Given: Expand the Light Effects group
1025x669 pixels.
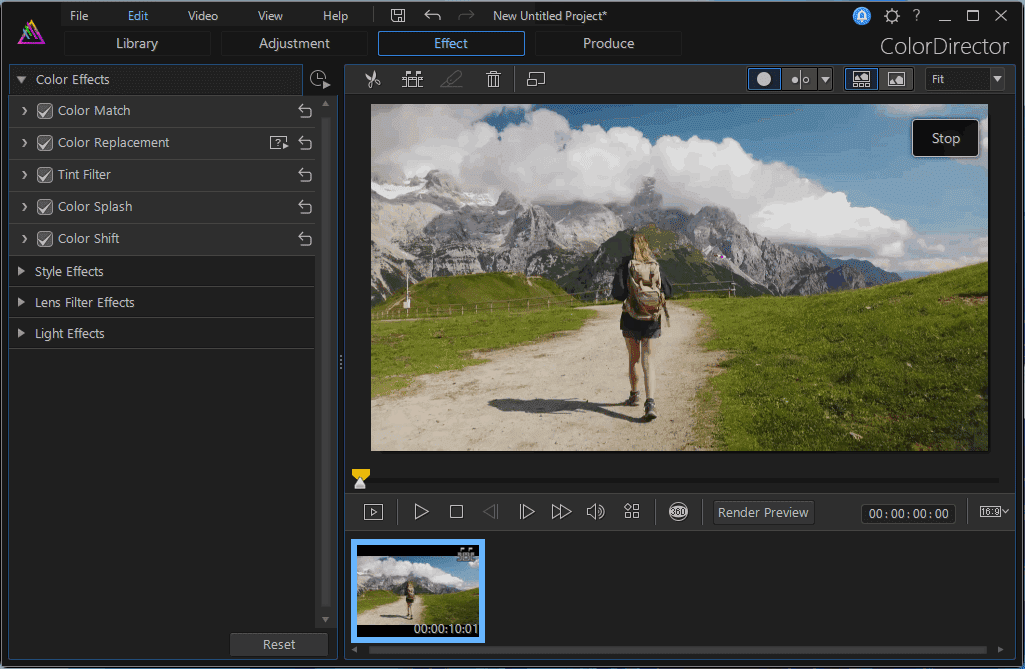Looking at the screenshot, I should (21, 334).
